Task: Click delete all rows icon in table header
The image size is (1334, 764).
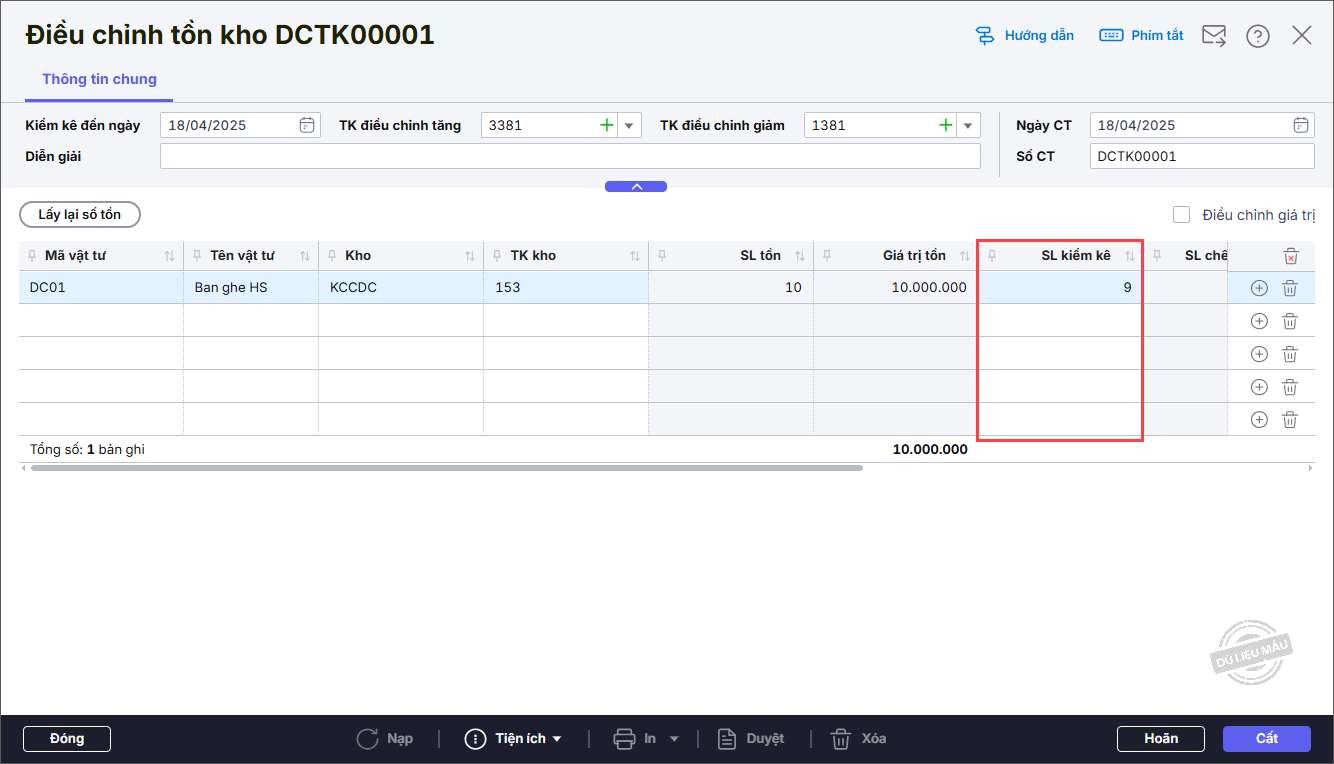Action: coord(1290,256)
